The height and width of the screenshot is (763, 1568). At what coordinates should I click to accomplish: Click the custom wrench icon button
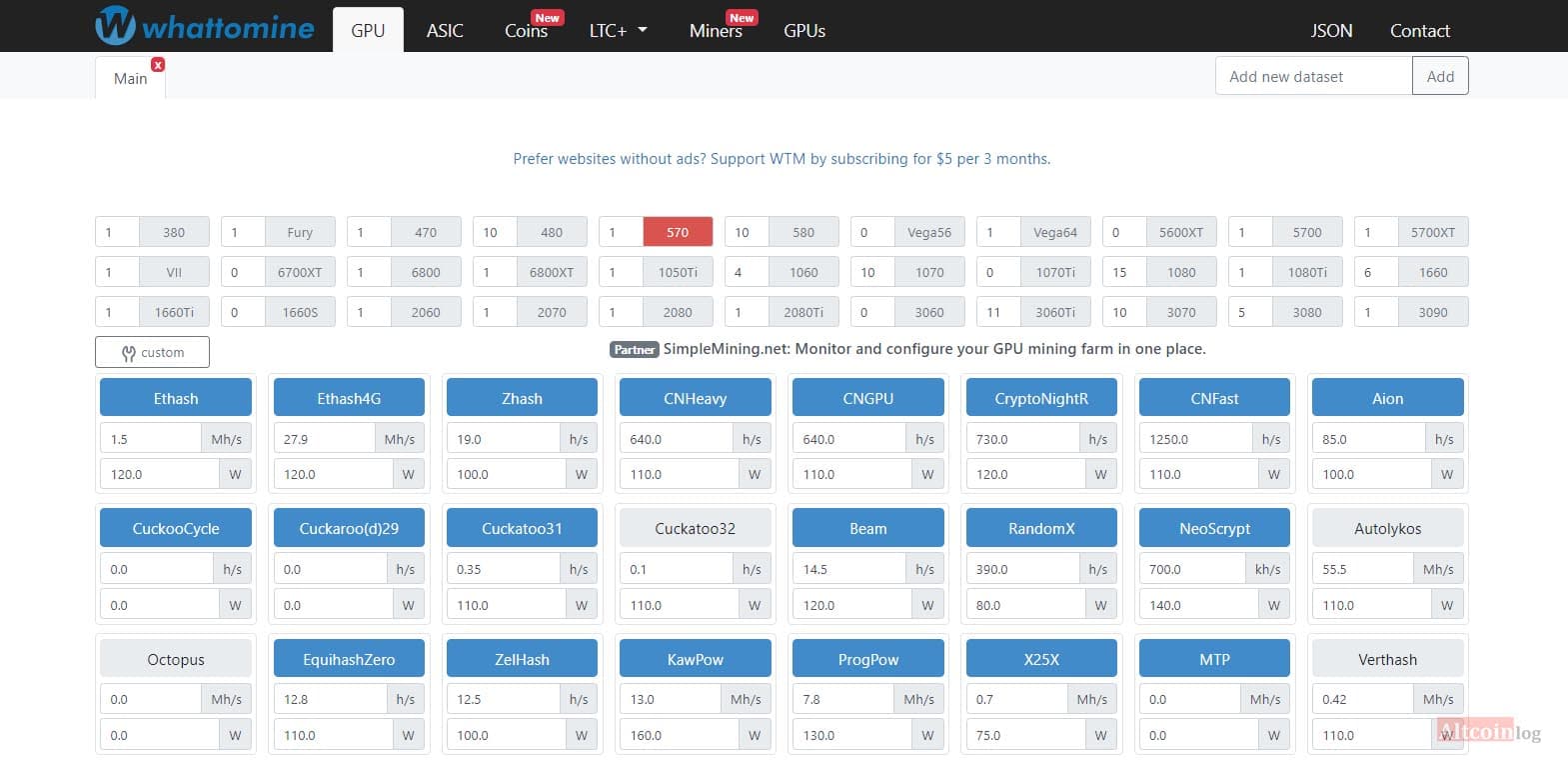point(152,352)
